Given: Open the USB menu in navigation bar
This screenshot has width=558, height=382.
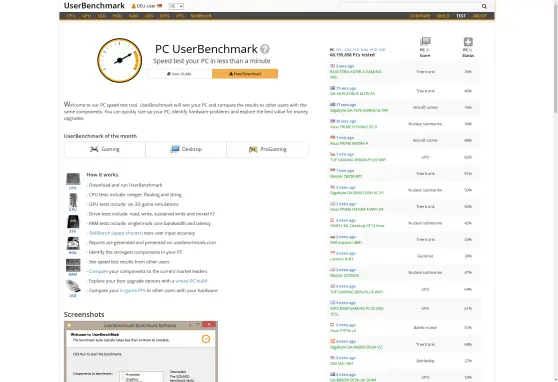Looking at the screenshot, I should click(149, 16).
